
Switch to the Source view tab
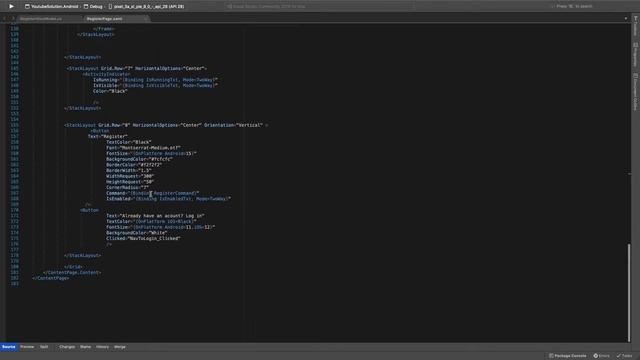[9, 347]
